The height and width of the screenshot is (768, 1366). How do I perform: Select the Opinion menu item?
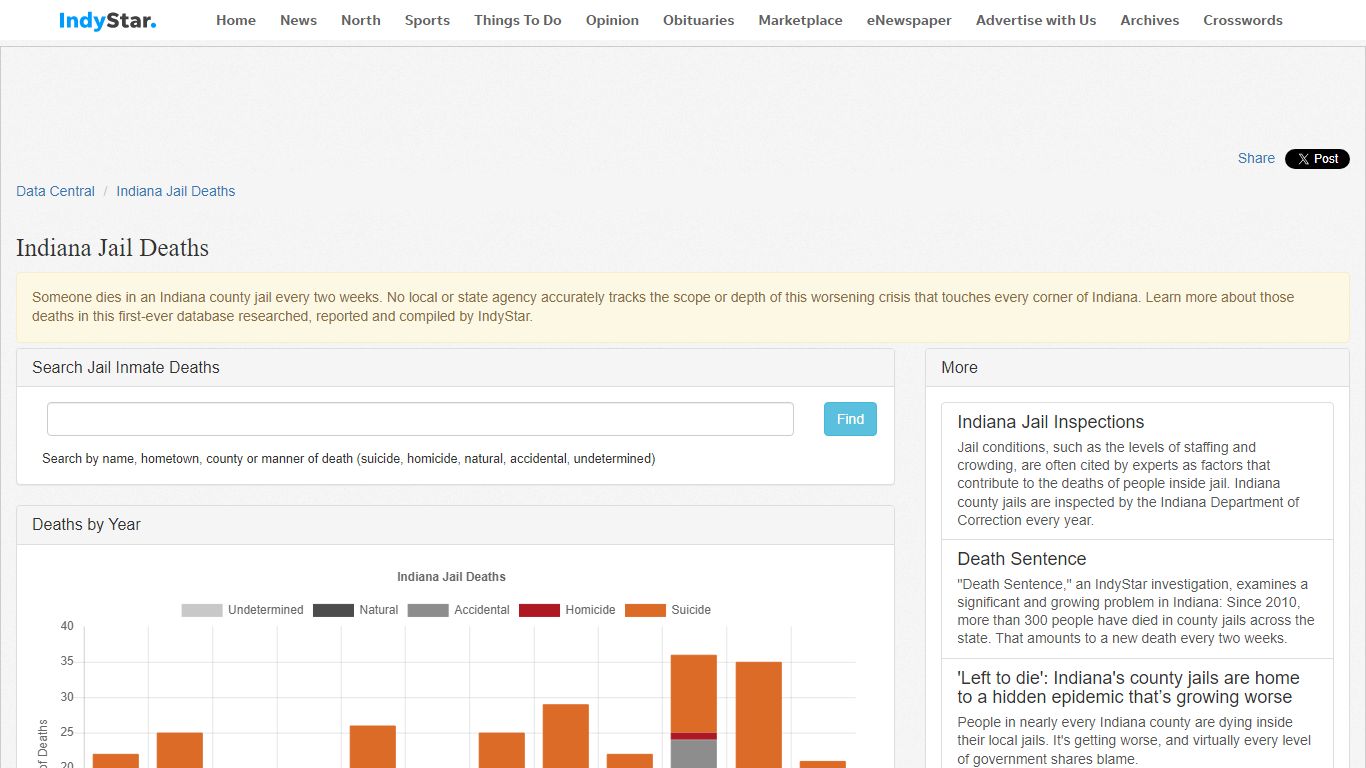tap(612, 20)
